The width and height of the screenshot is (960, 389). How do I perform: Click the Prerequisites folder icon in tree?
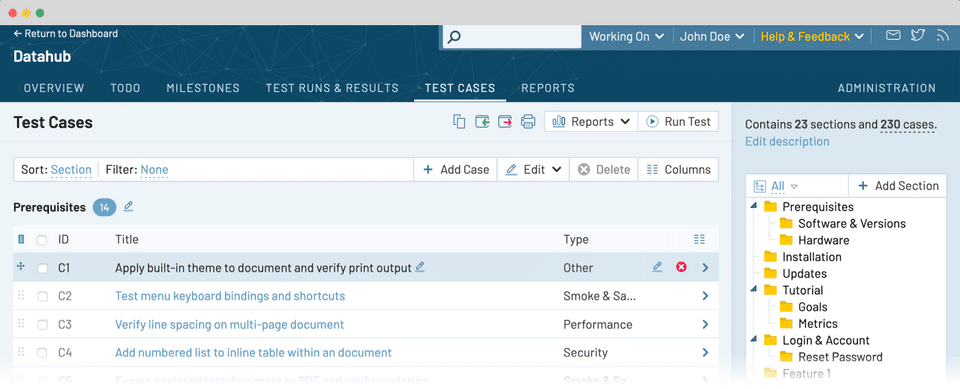click(770, 207)
